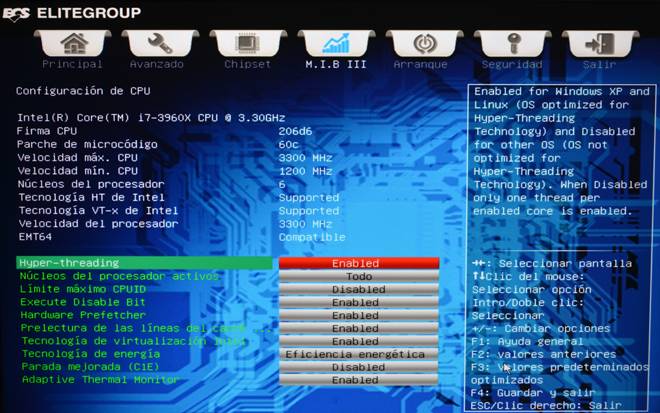Click EMT64 Compatible value
The height and width of the screenshot is (413, 660).
(x=312, y=237)
